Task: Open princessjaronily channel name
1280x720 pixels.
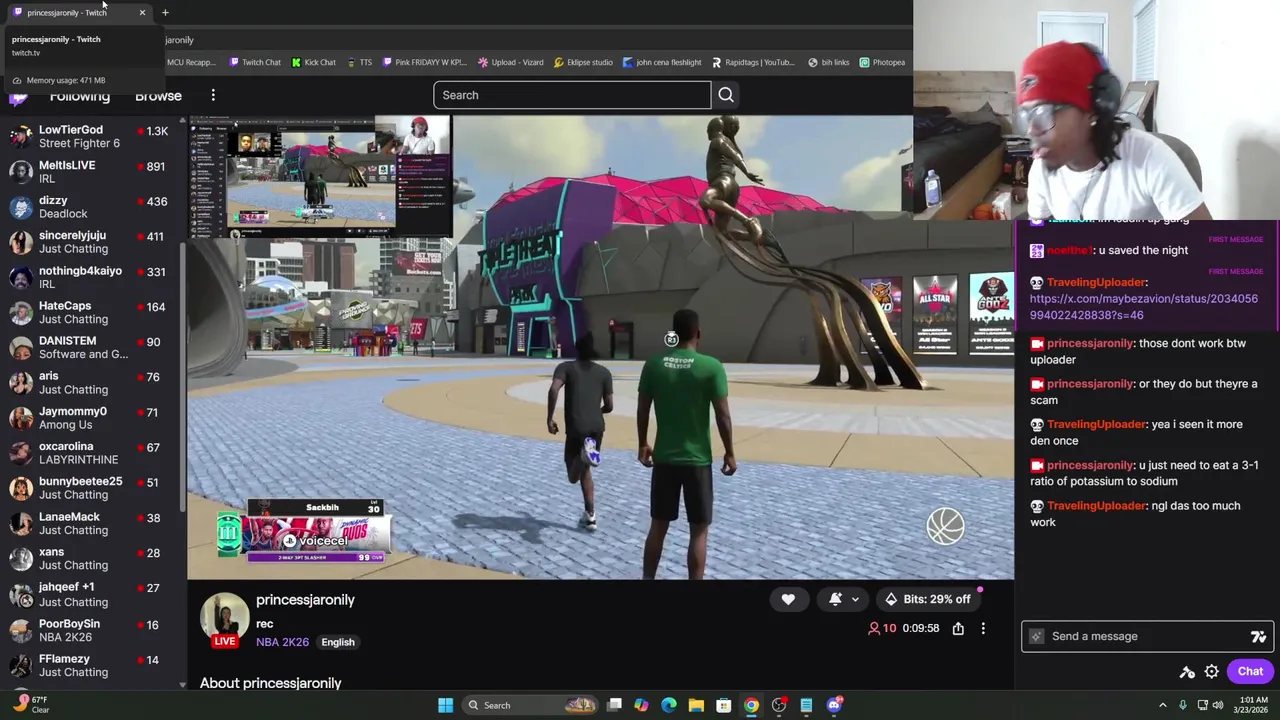Action: [305, 600]
